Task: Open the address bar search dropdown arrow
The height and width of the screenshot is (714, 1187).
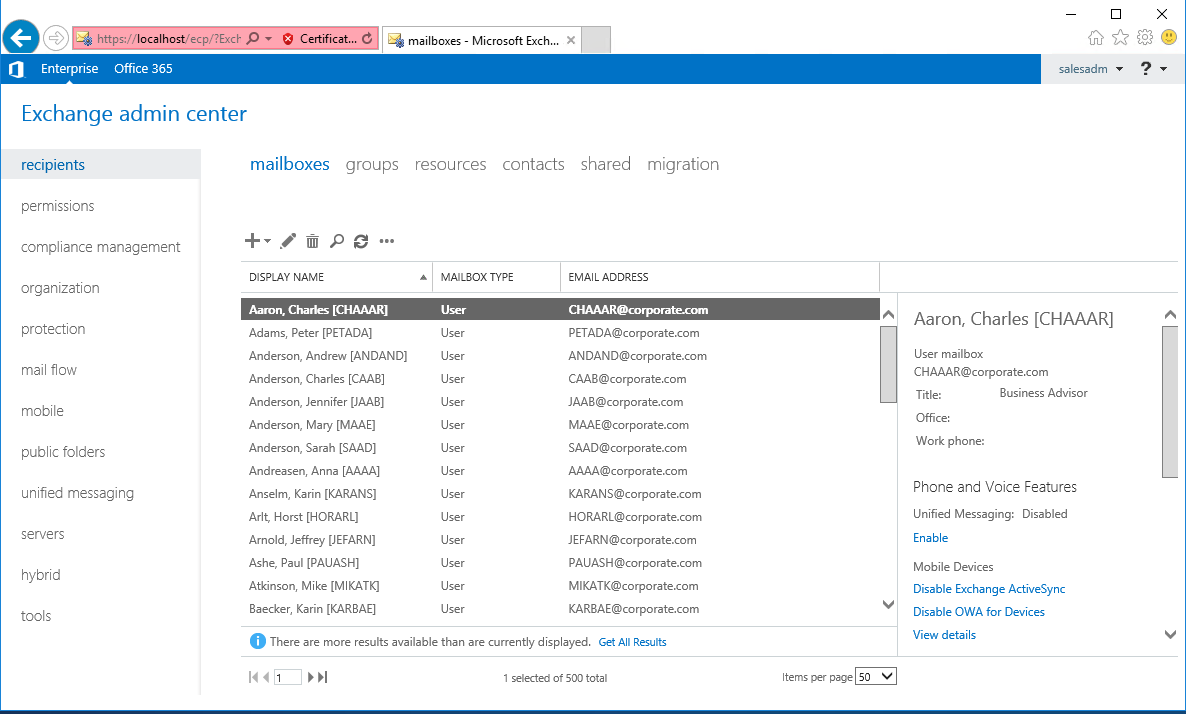Action: click(x=269, y=39)
